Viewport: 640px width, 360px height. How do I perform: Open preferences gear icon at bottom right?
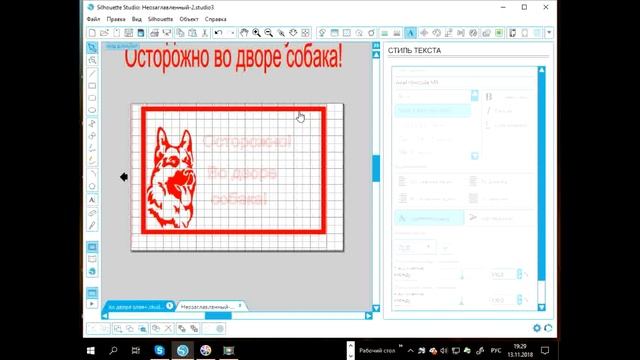coord(537,328)
